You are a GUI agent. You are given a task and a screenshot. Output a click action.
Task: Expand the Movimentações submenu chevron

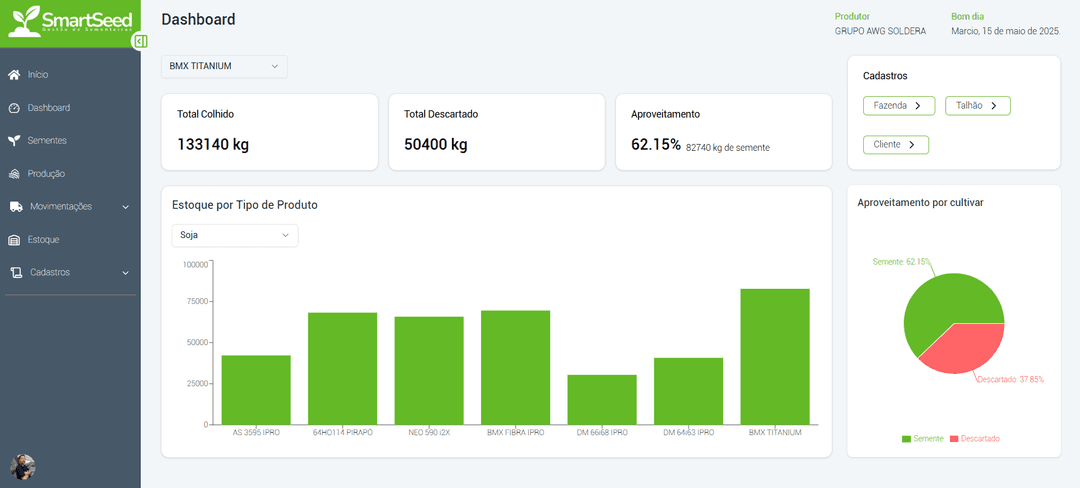[125, 207]
